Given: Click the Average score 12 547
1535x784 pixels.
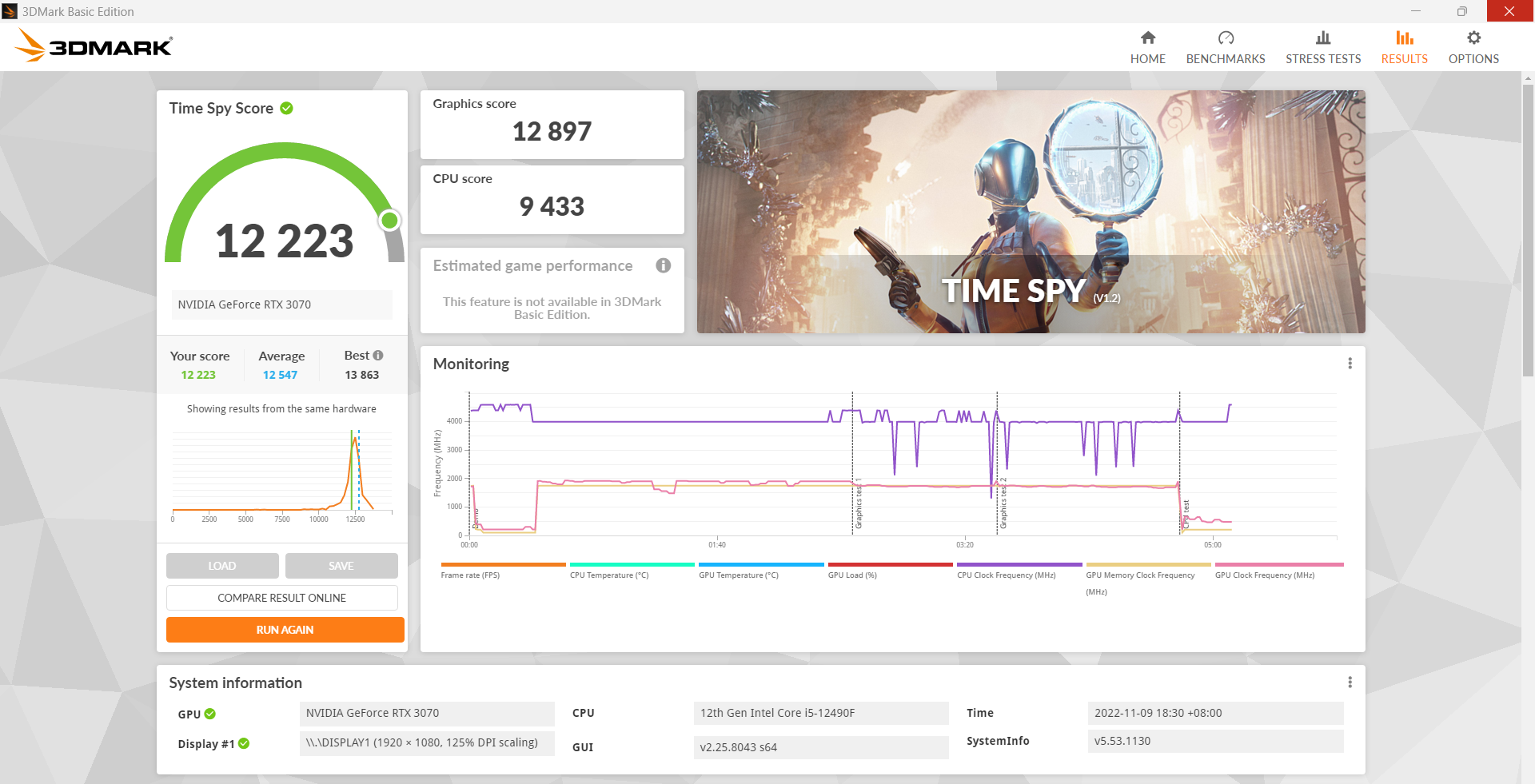Looking at the screenshot, I should pyautogui.click(x=280, y=375).
